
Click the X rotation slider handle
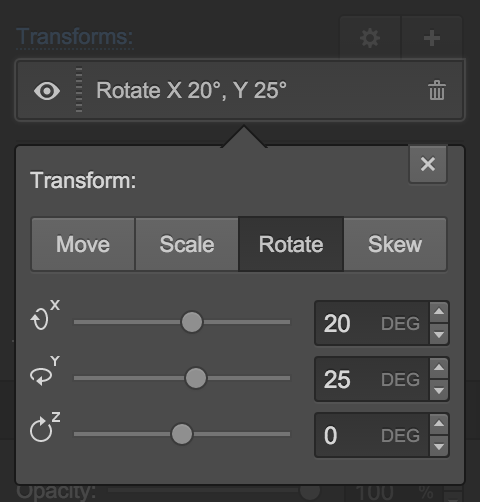coord(192,322)
